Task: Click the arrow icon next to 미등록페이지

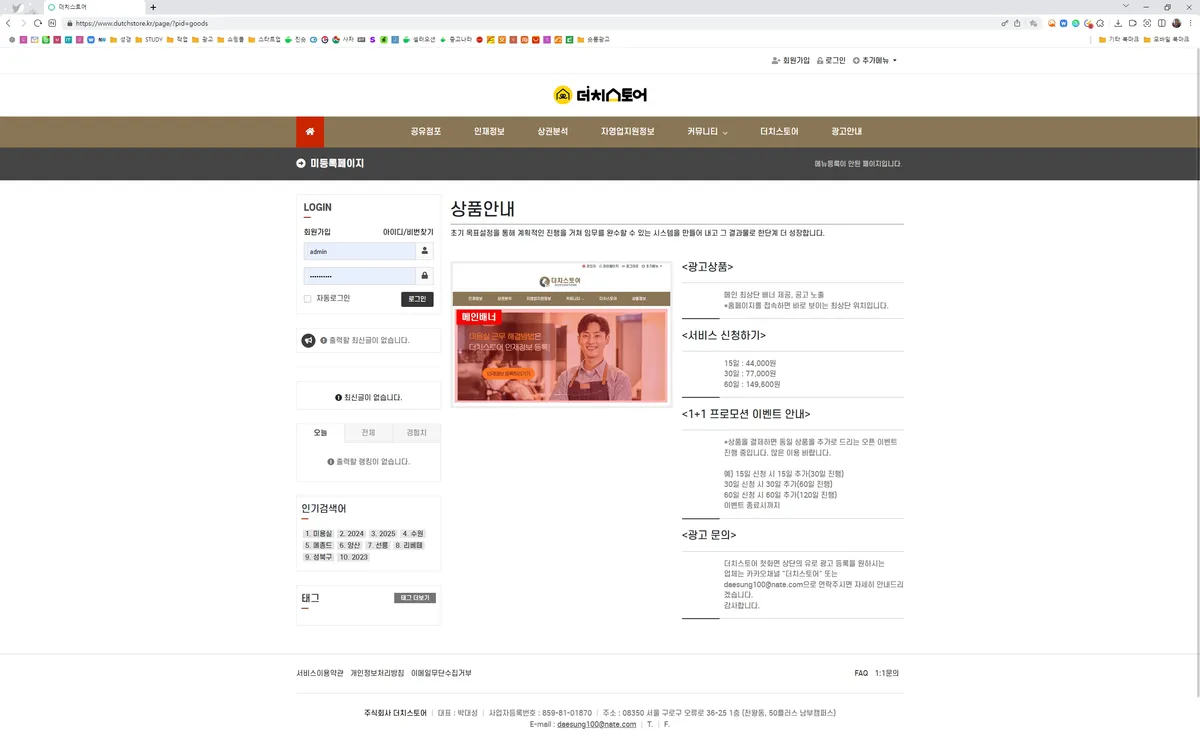Action: point(301,163)
